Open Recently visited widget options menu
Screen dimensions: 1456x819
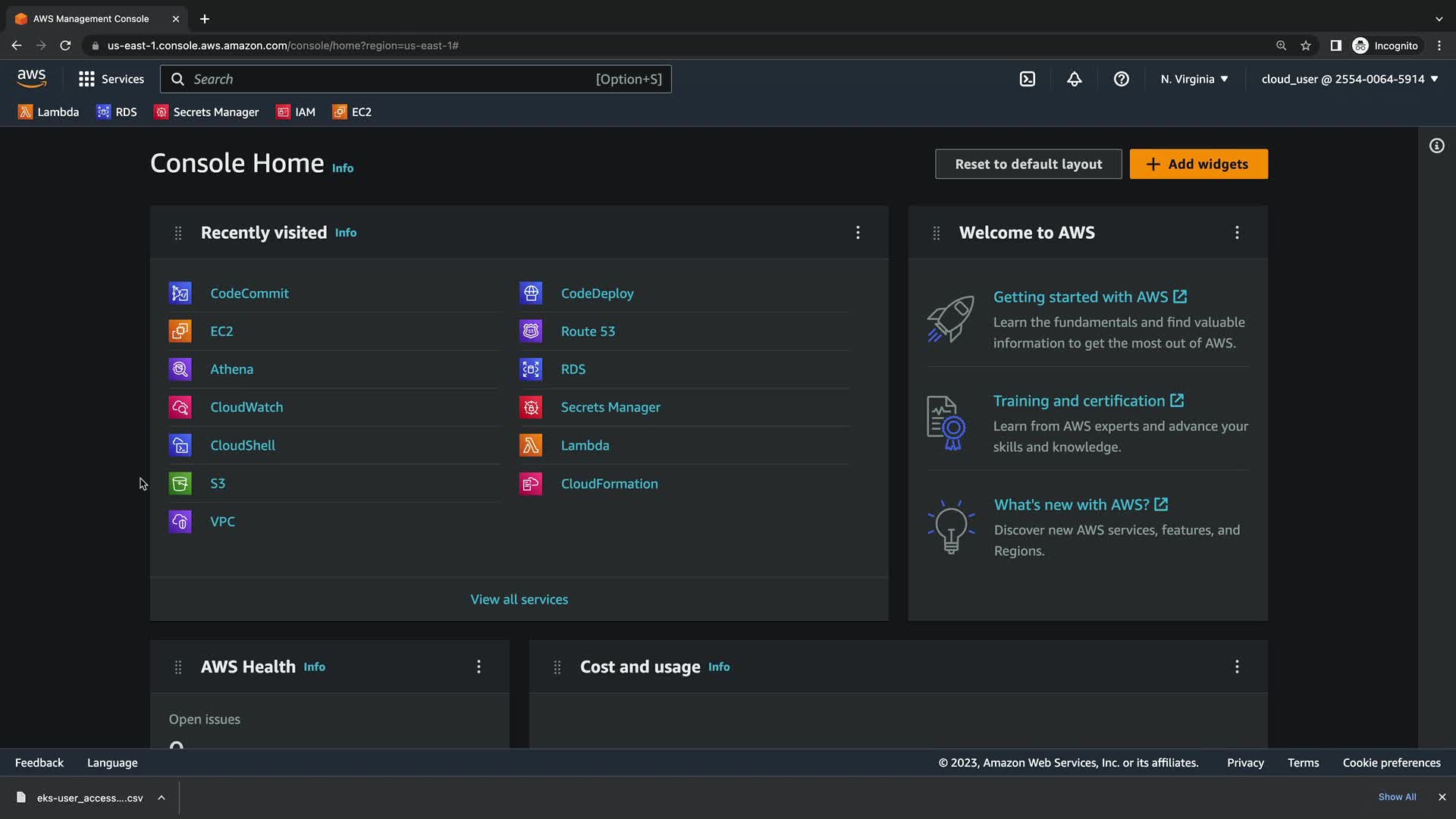click(858, 233)
